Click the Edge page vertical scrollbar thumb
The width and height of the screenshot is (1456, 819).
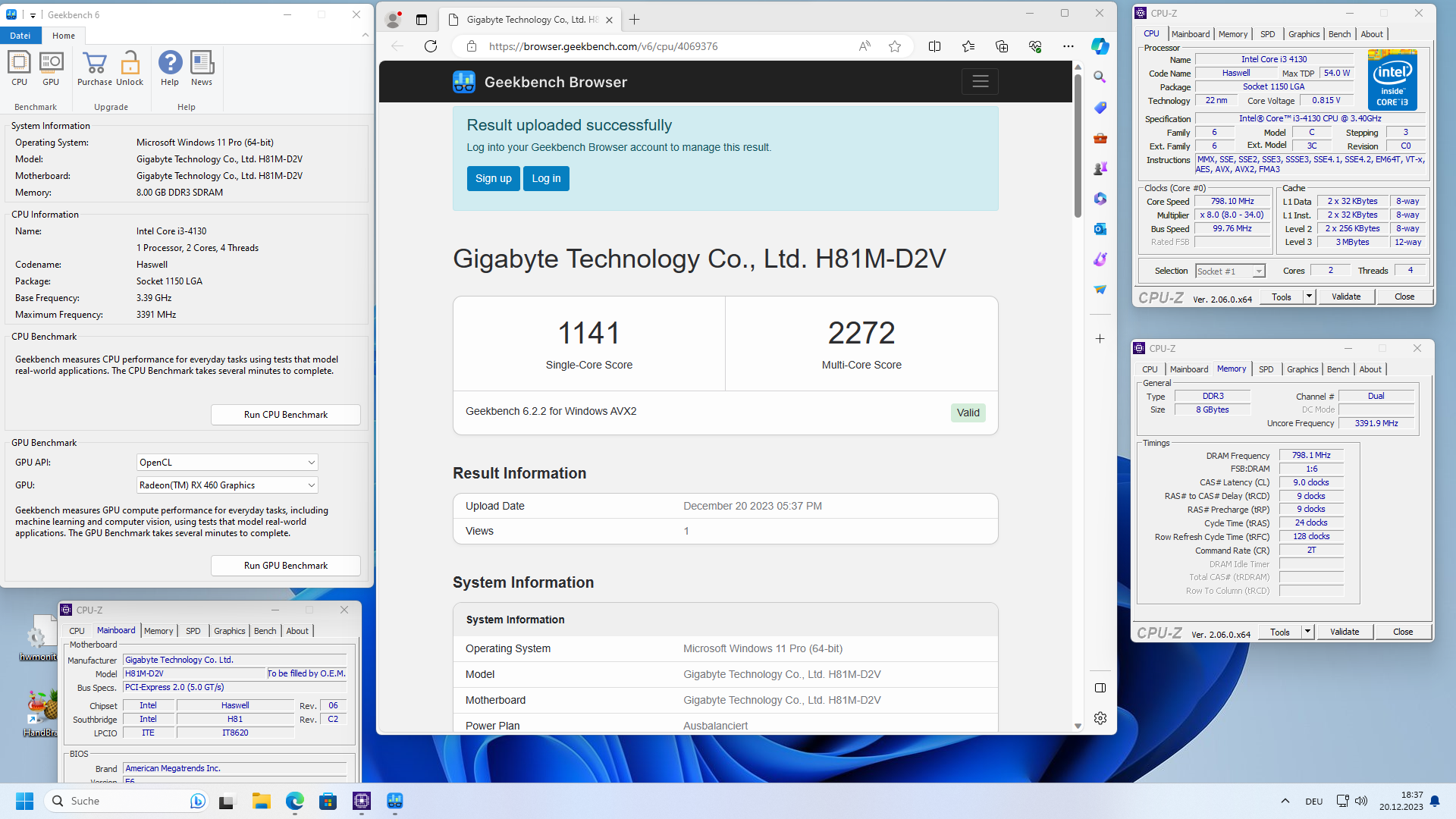click(1078, 144)
